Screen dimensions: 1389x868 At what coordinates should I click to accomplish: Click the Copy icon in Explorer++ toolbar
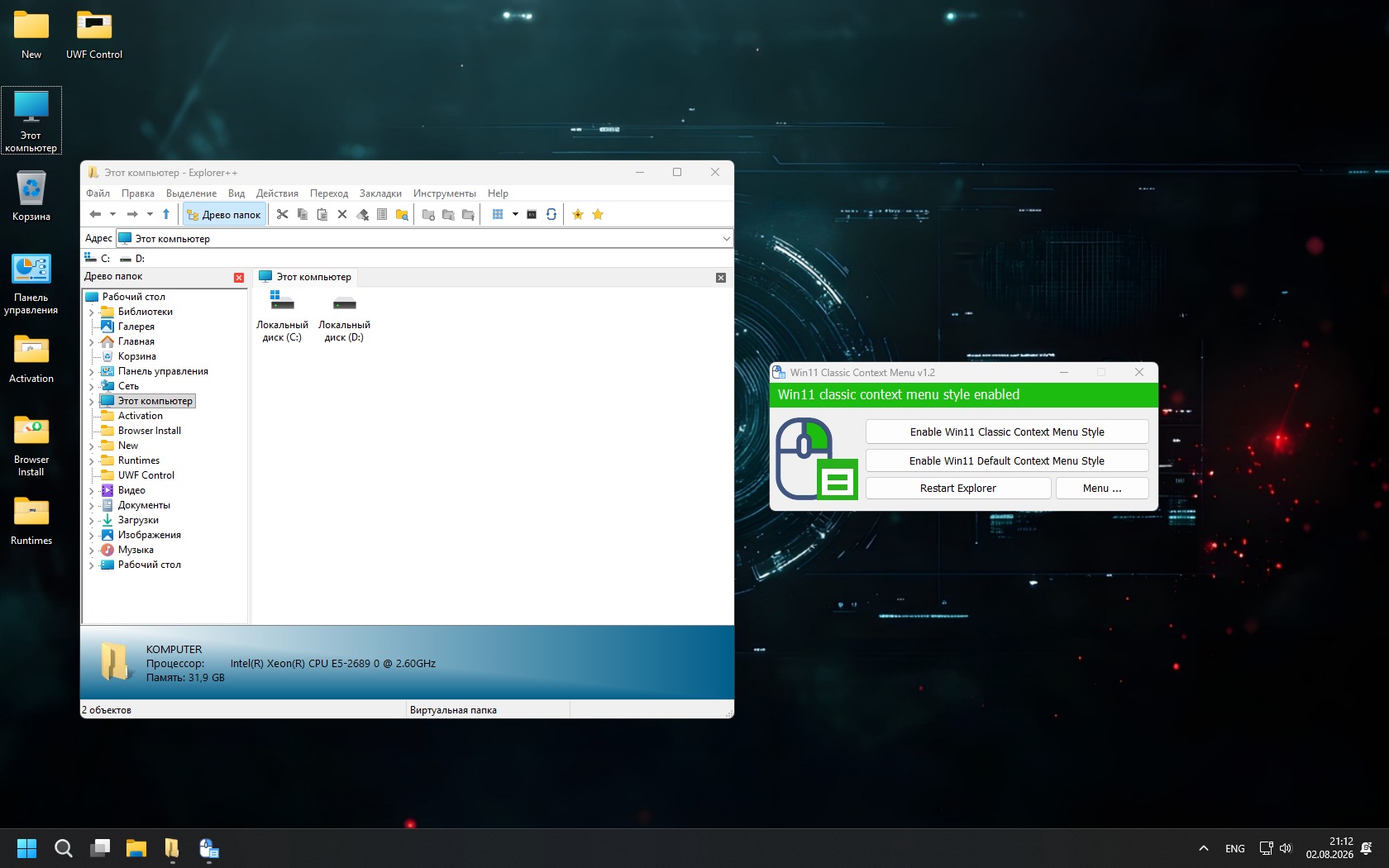coord(303,214)
